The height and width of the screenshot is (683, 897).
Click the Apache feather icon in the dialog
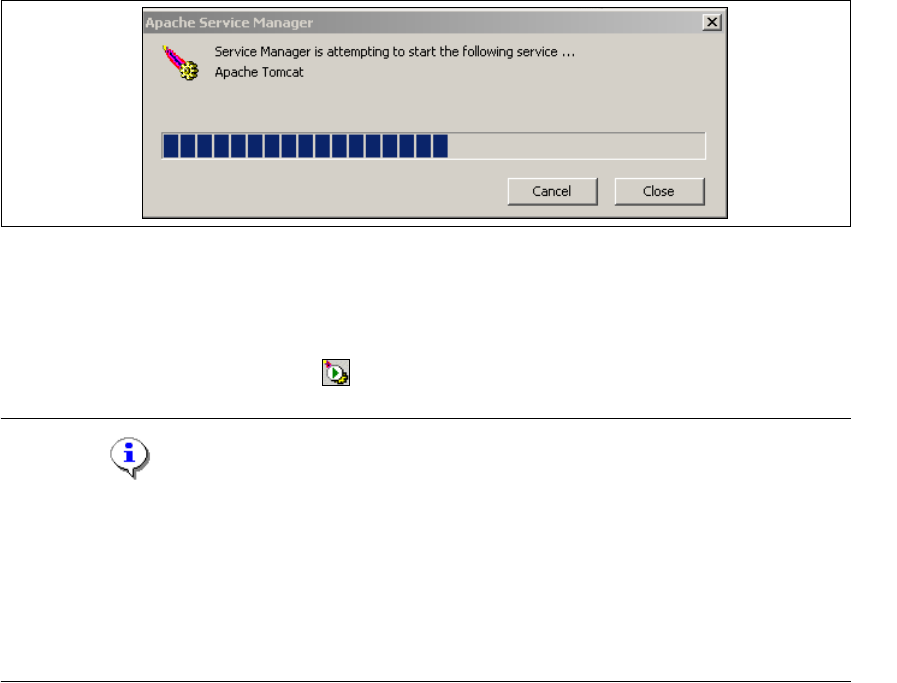point(180,63)
